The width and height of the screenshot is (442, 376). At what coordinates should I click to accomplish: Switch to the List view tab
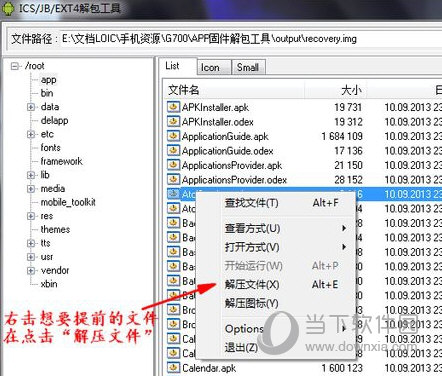(177, 66)
